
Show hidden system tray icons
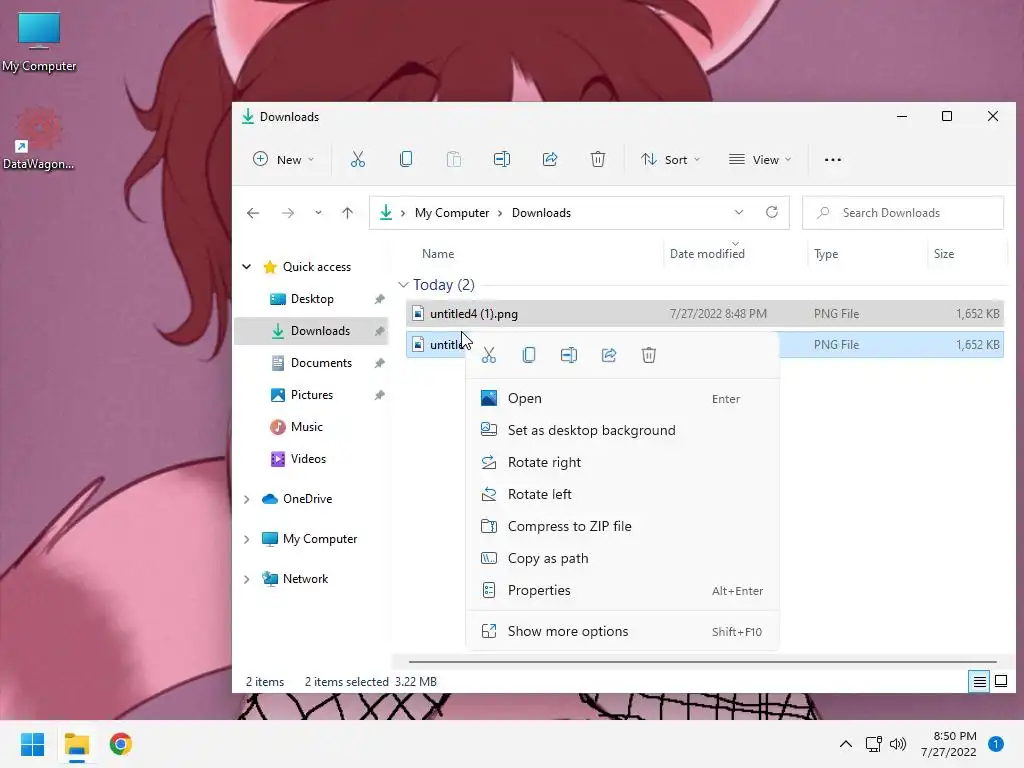point(846,744)
